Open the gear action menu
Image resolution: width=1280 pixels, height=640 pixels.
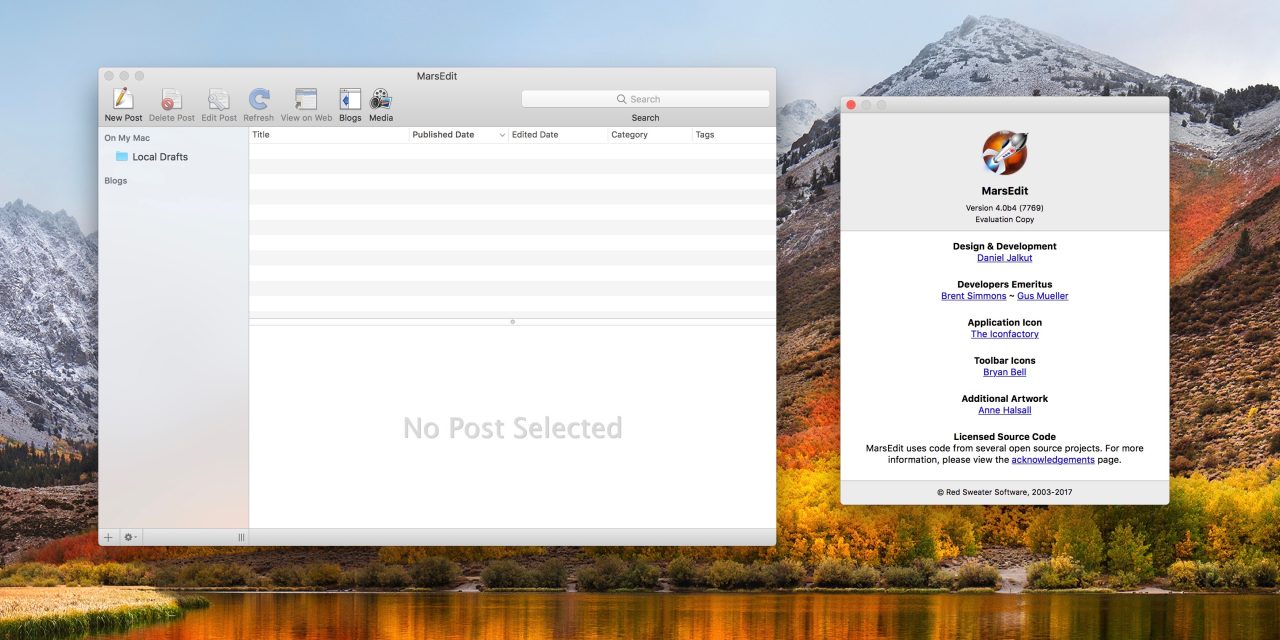pos(129,537)
